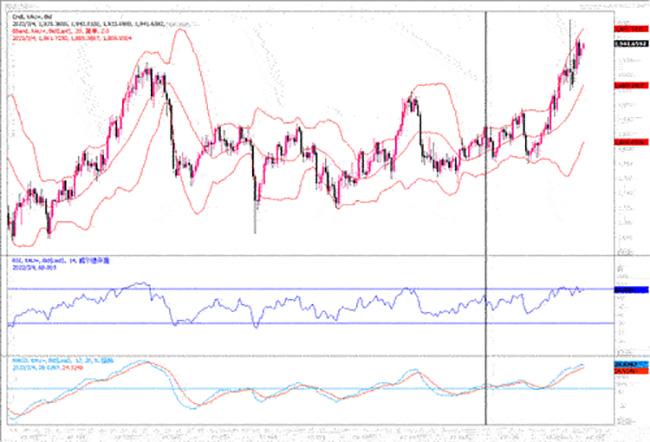Image resolution: width=650 pixels, height=442 pixels.
Task: Click the latest candlestick at far right
Action: [582, 47]
